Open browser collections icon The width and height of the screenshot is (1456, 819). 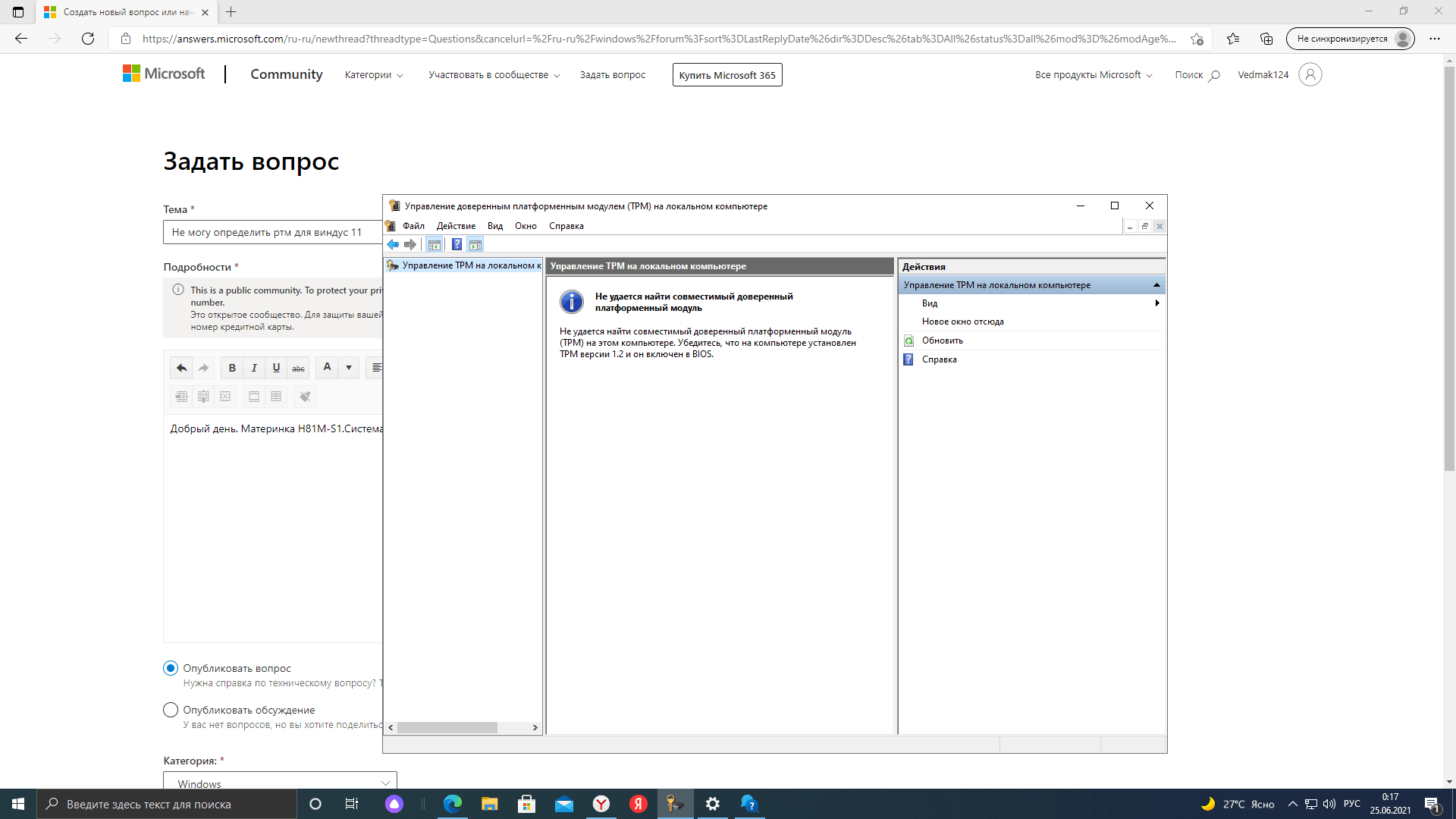1266,39
